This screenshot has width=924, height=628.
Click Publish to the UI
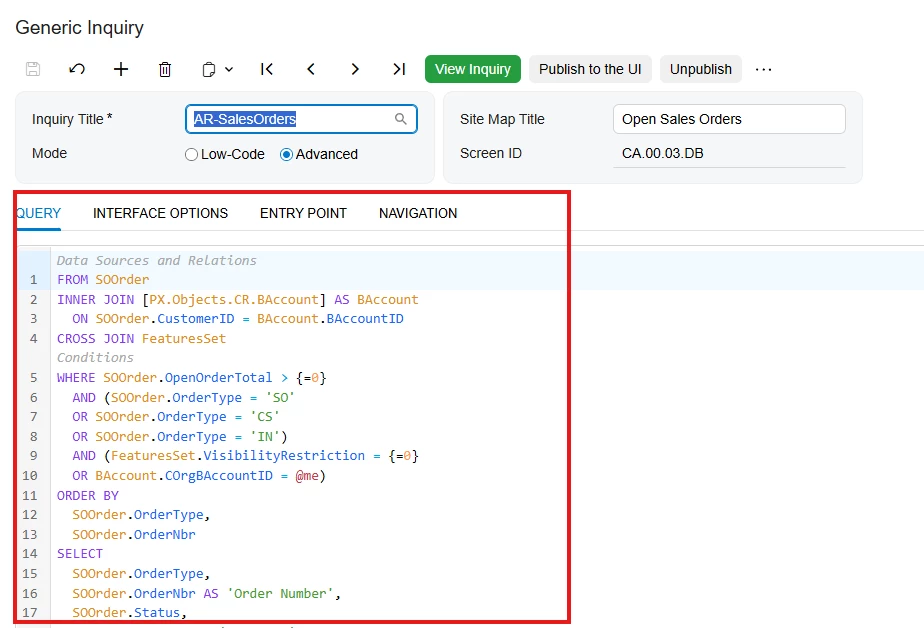point(590,69)
